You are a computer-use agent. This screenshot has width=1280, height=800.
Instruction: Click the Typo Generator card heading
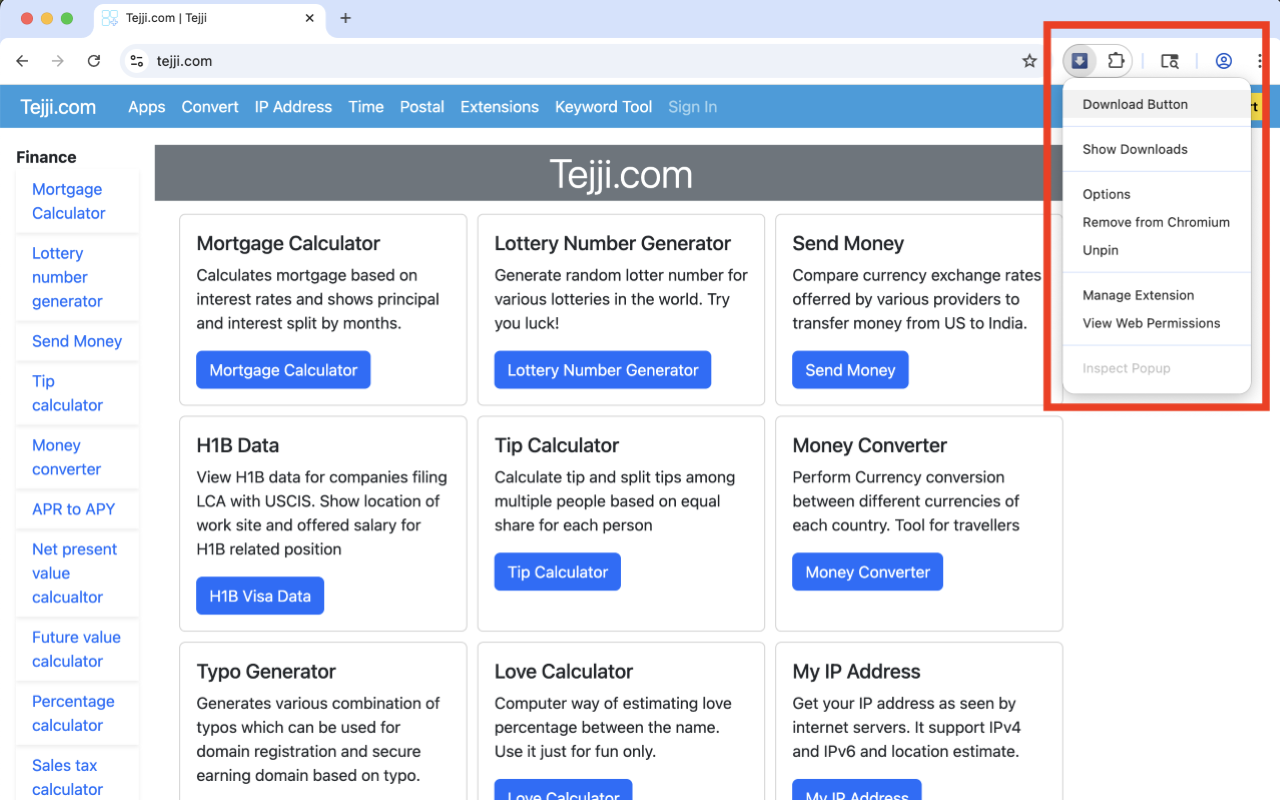(x=266, y=671)
